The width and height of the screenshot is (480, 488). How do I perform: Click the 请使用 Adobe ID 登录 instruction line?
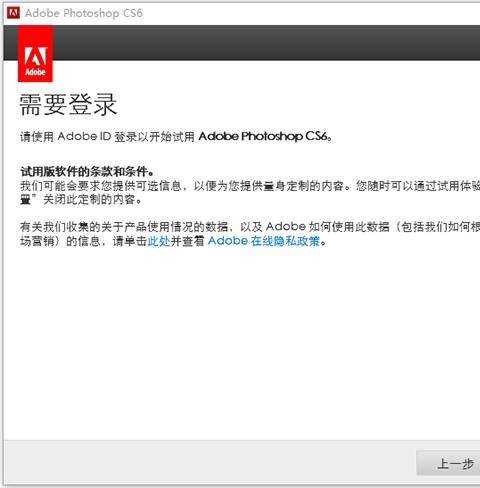coord(176,136)
